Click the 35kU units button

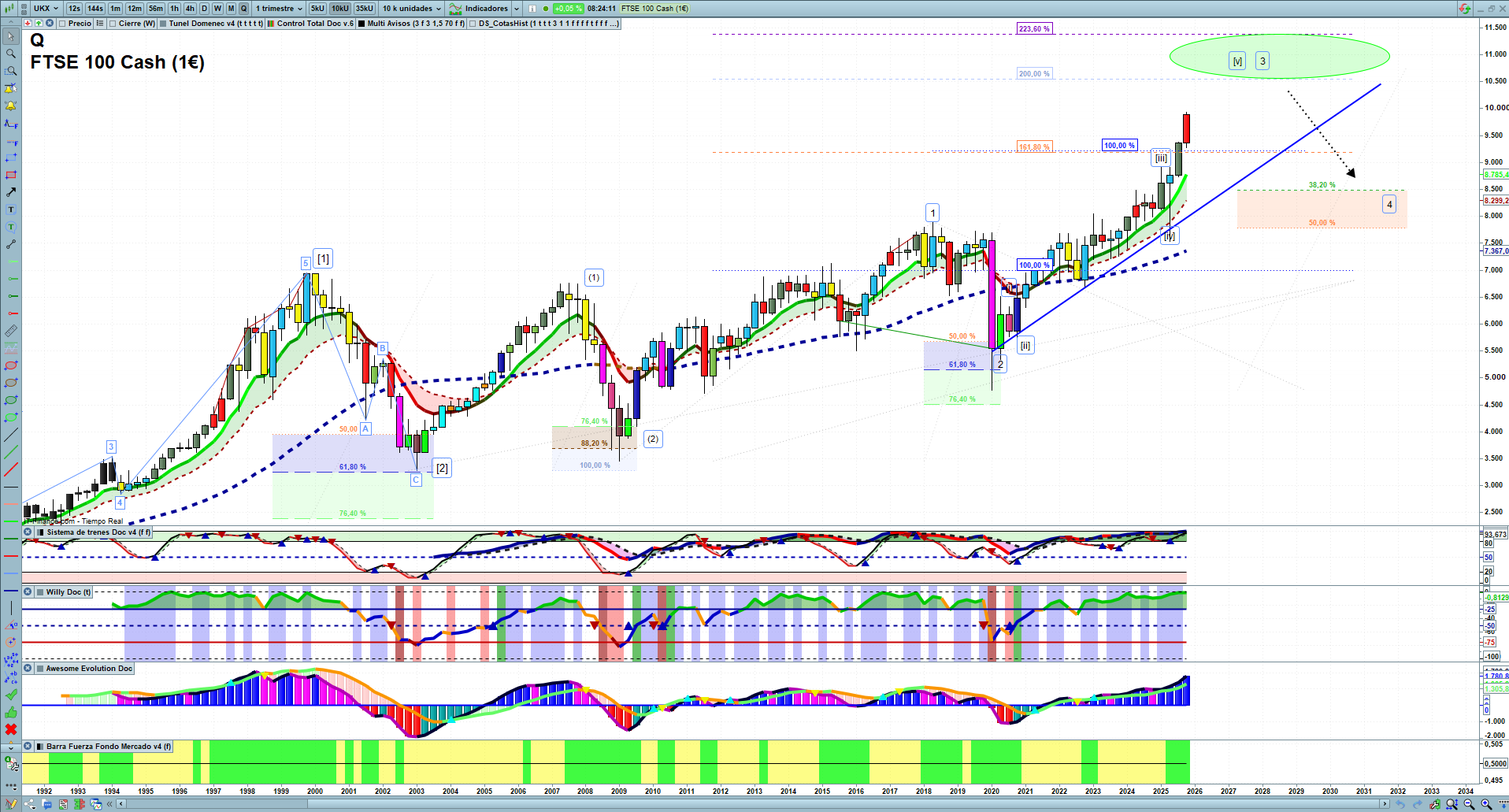coord(365,9)
